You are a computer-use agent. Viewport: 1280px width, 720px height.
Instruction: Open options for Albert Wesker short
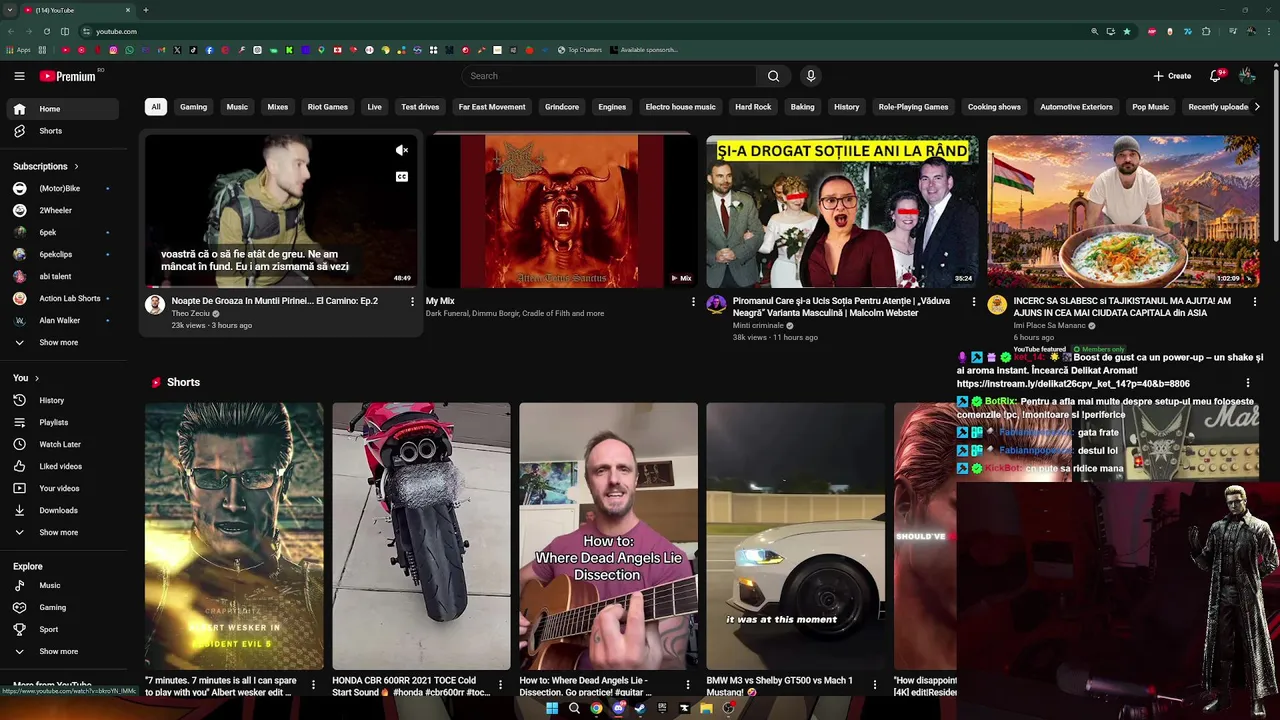[x=313, y=685]
